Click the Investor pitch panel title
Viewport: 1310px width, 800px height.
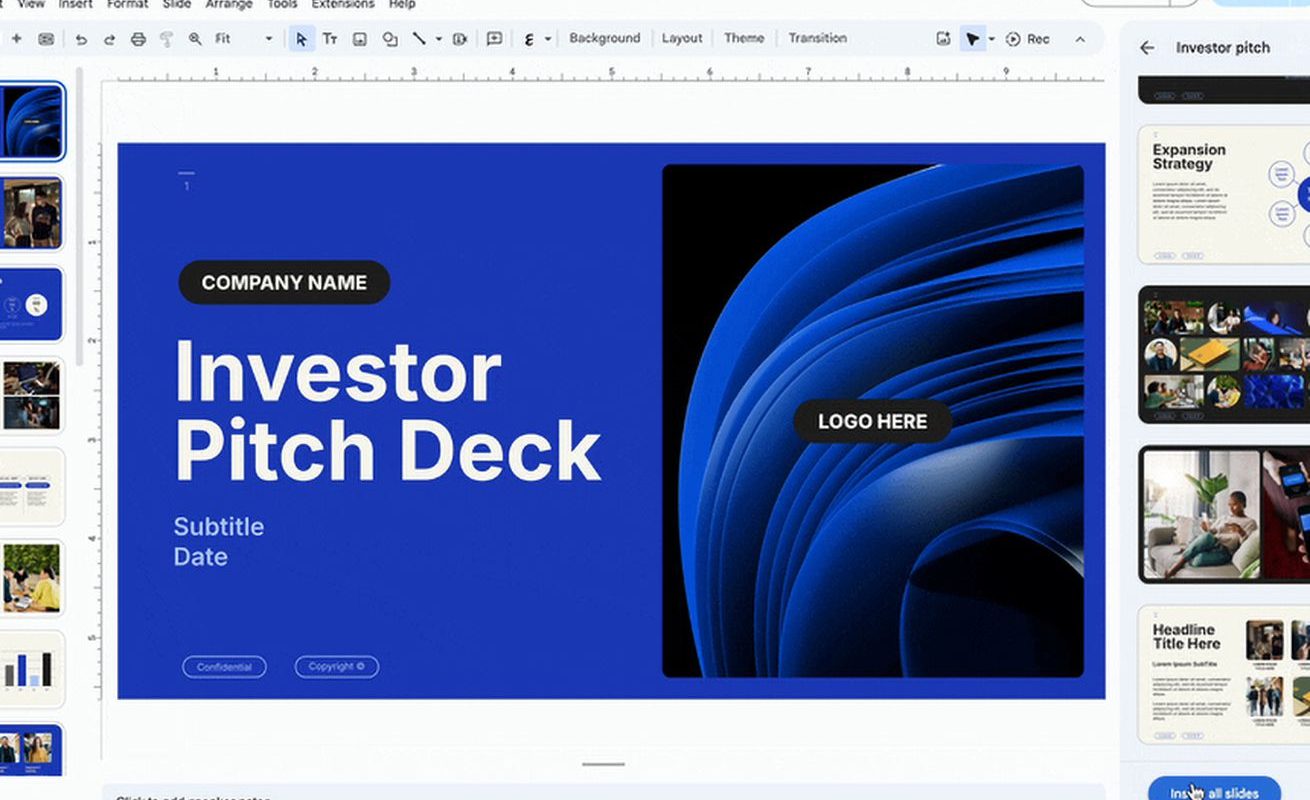(1222, 47)
